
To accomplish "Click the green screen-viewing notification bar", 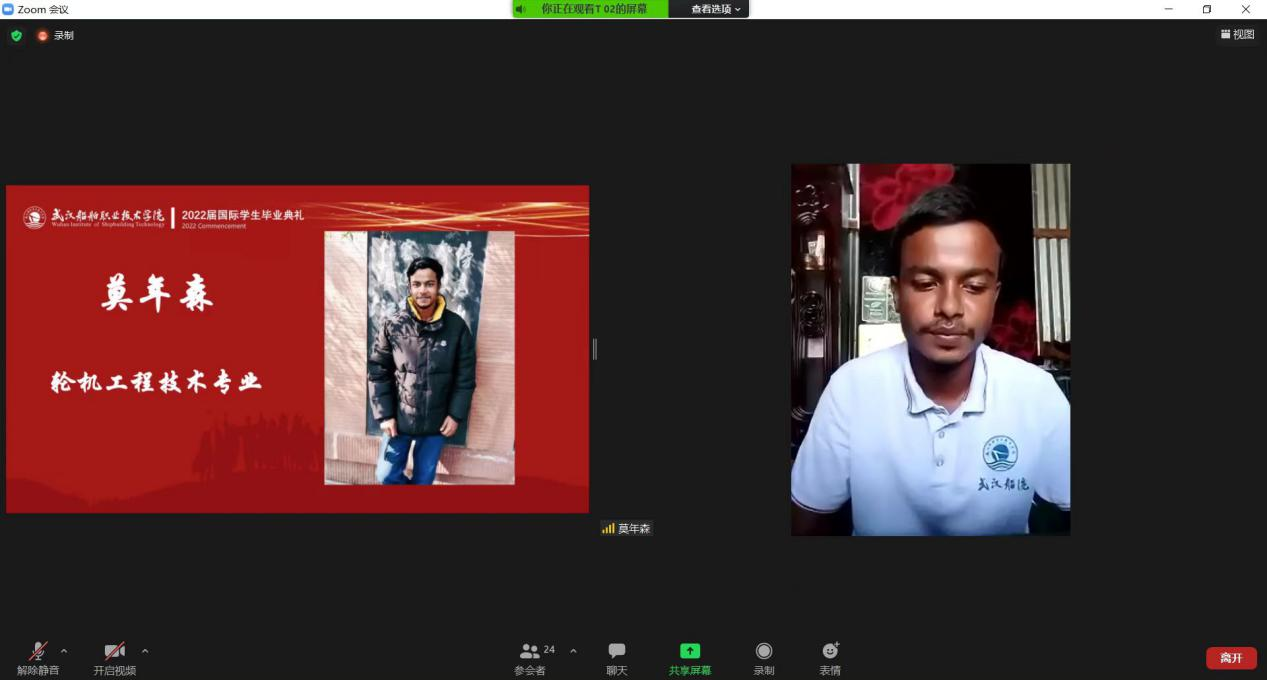I will [x=591, y=9].
